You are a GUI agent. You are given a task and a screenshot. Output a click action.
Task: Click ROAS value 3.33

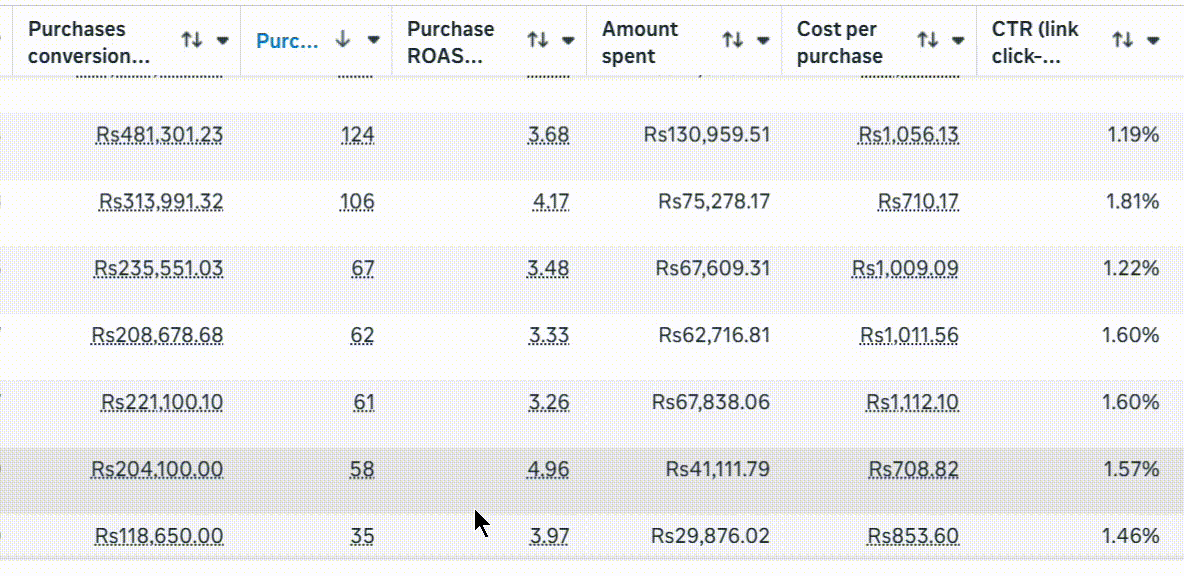click(549, 334)
